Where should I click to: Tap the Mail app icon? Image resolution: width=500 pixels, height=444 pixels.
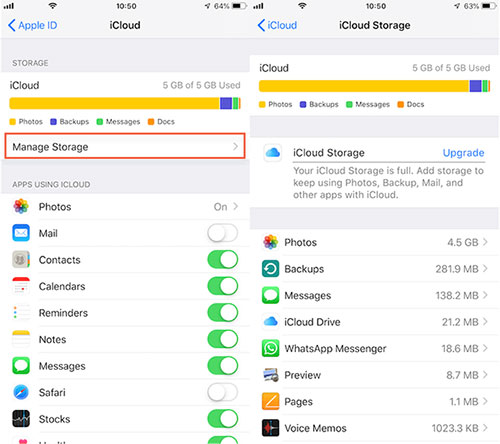21,233
